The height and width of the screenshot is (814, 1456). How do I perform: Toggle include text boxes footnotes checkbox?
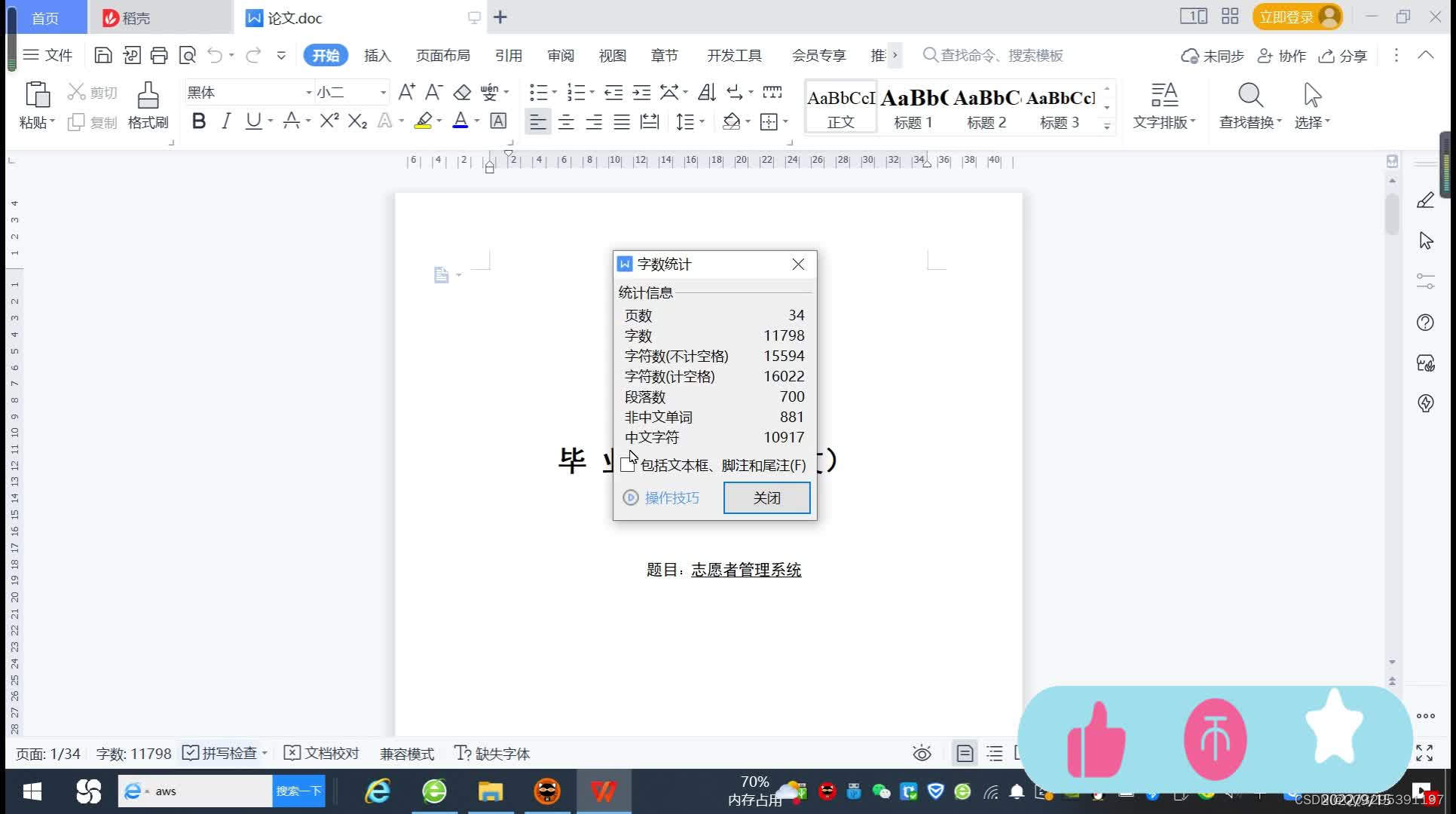(626, 464)
